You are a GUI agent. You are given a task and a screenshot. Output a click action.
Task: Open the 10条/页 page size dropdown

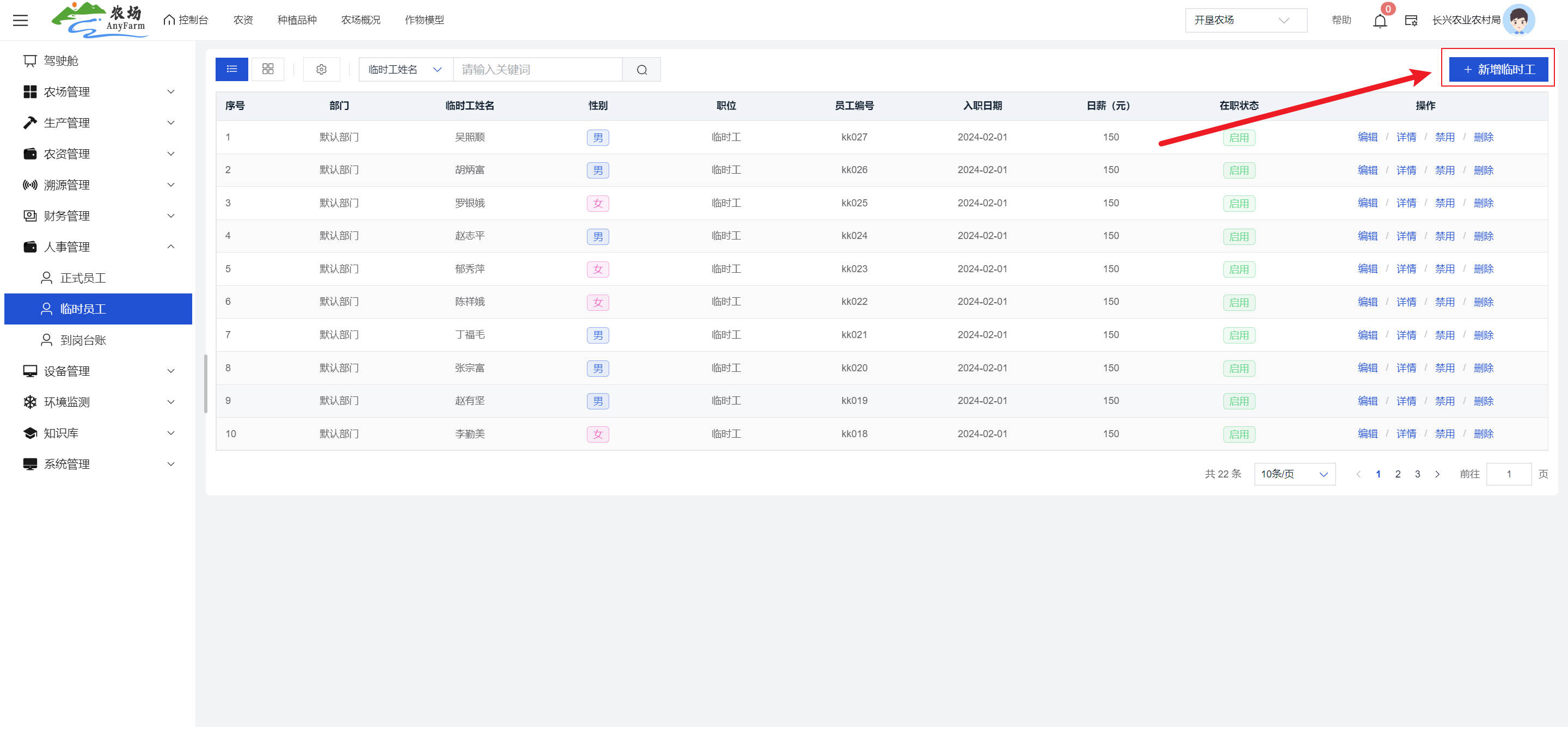coord(1294,474)
